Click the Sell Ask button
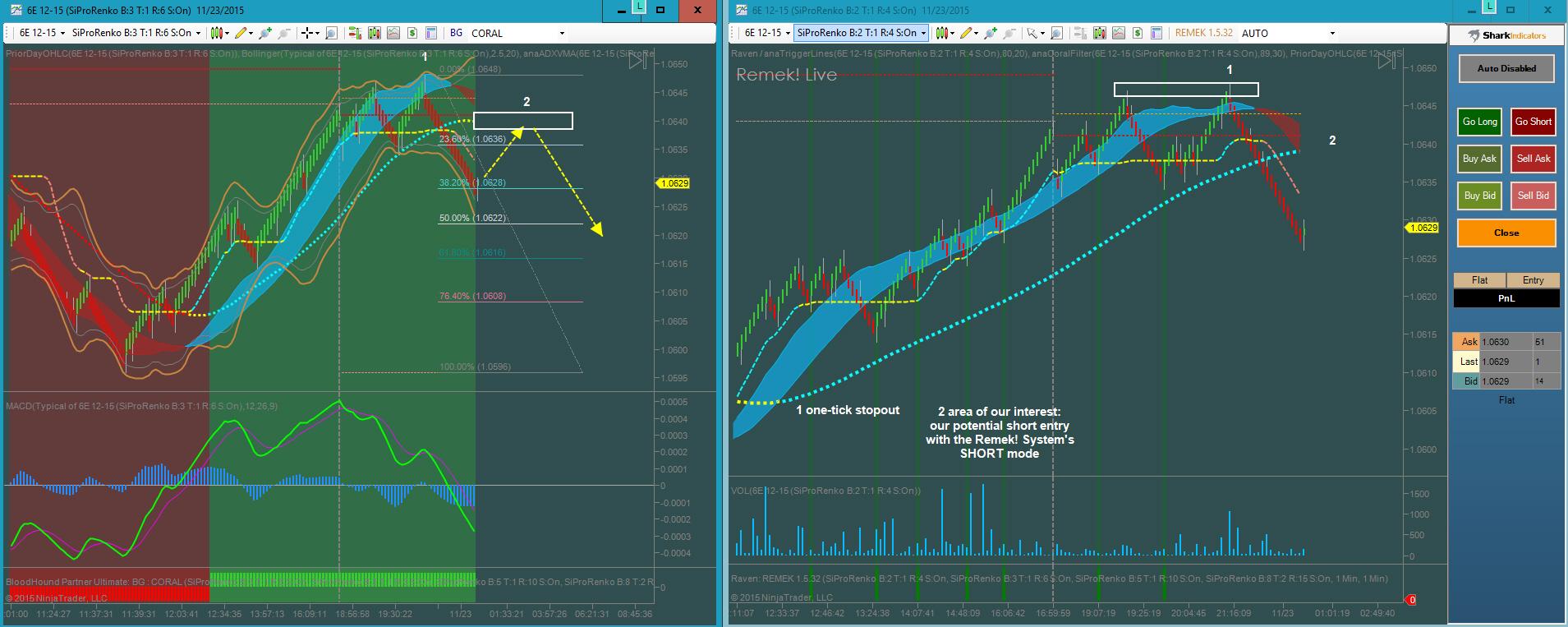Viewport: 1568px width, 627px height. point(1534,159)
